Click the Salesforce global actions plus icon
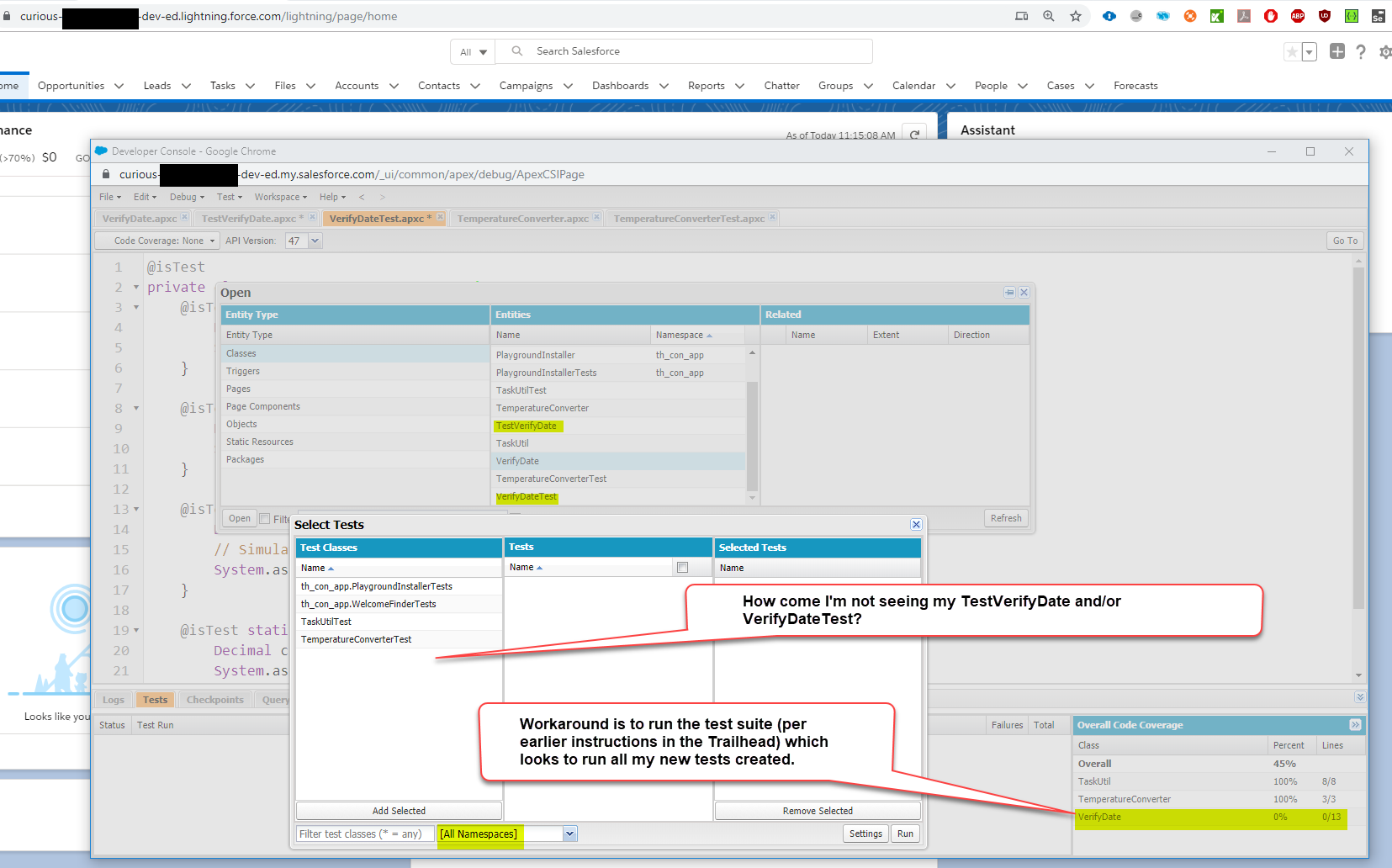Viewport: 1392px width, 868px height. pos(1336,52)
